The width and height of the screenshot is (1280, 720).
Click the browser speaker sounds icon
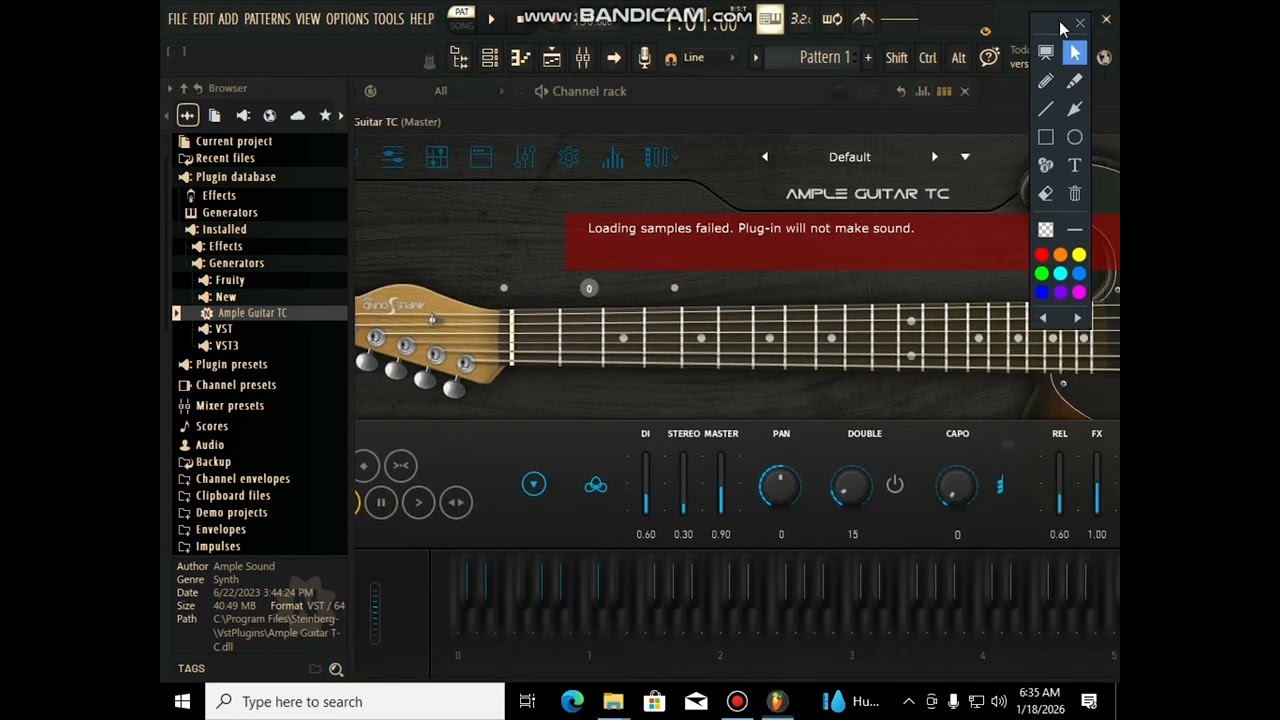pos(242,116)
